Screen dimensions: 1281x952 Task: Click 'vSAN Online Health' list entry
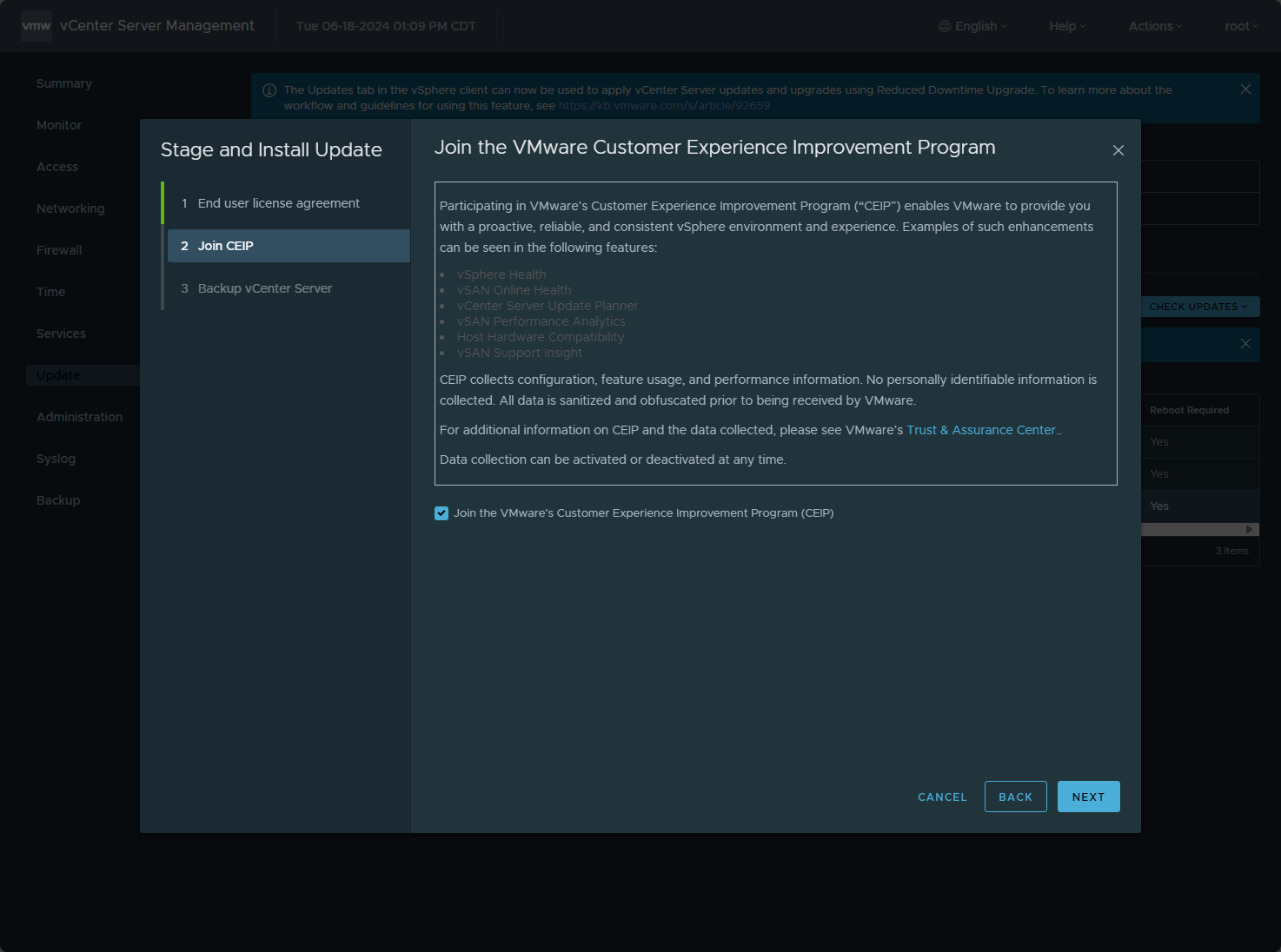(x=514, y=290)
